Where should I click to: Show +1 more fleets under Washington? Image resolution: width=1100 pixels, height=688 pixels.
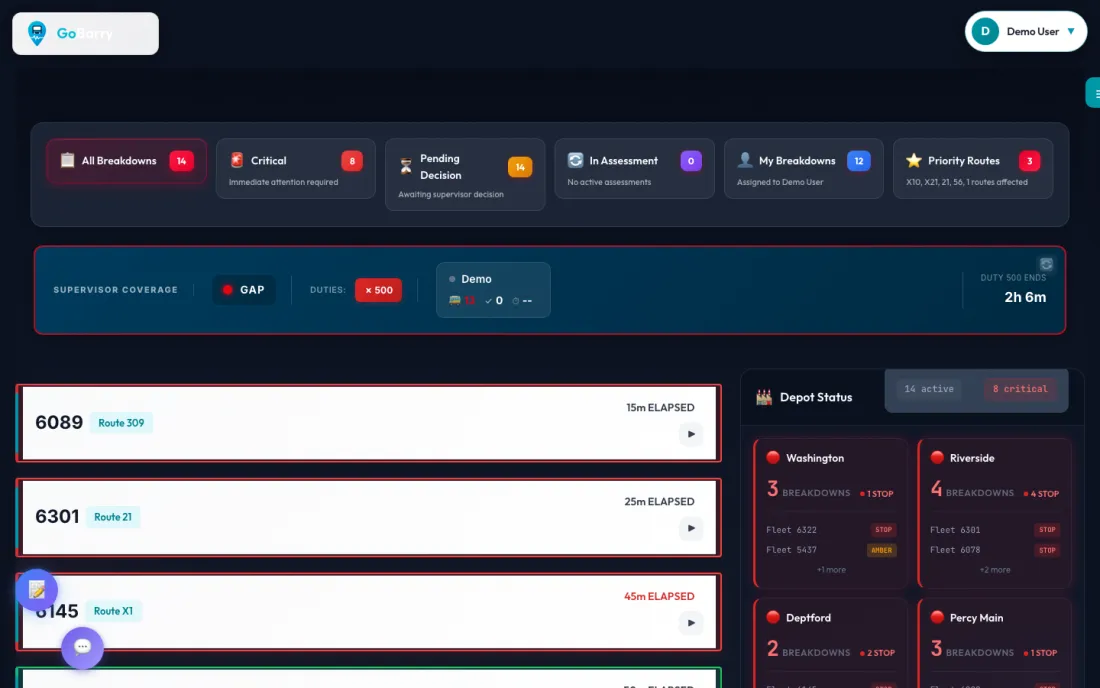(x=831, y=570)
